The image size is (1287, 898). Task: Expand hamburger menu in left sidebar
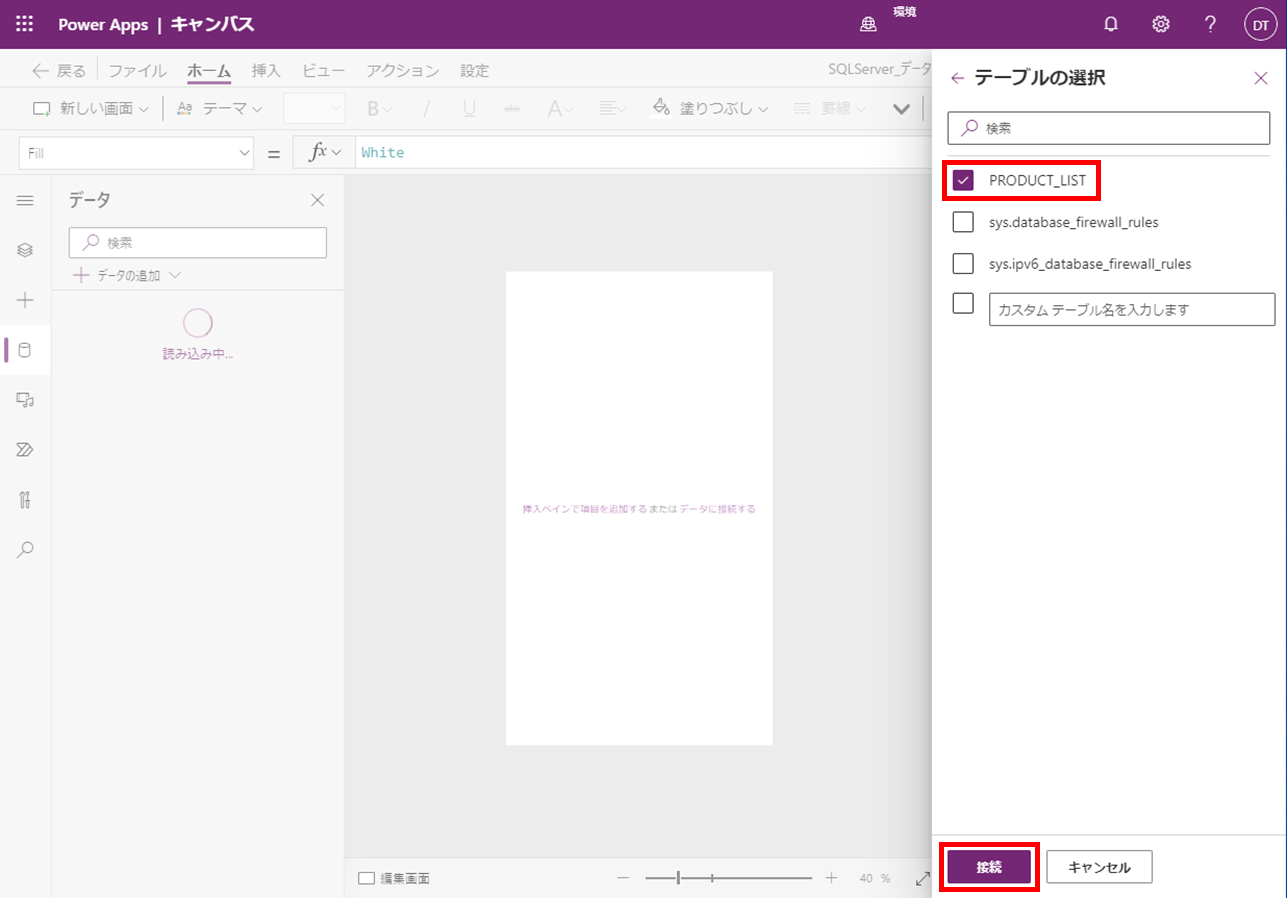coord(25,200)
